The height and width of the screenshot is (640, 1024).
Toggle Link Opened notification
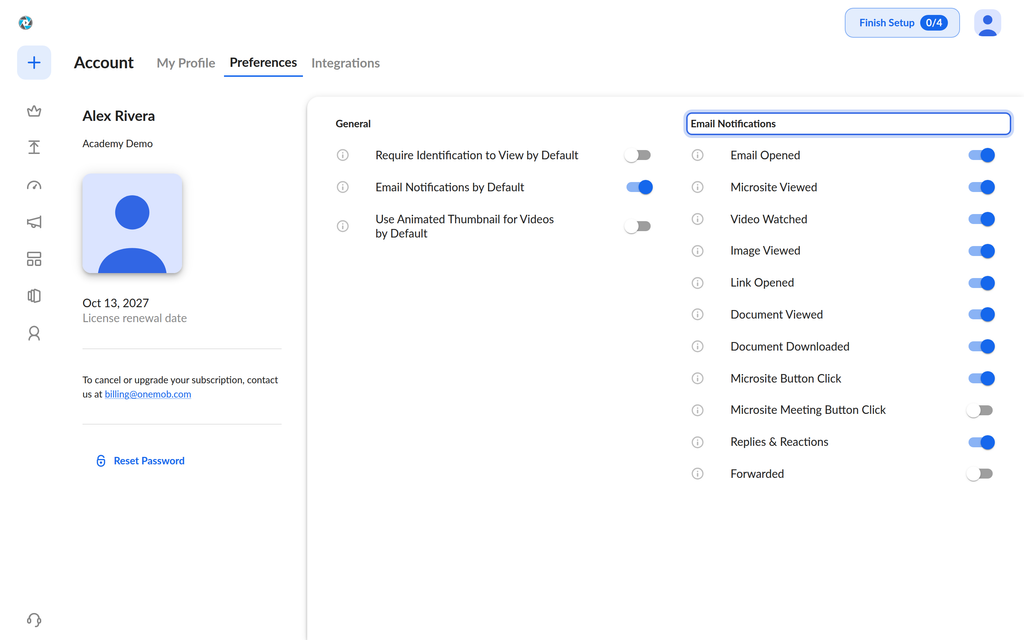click(981, 283)
